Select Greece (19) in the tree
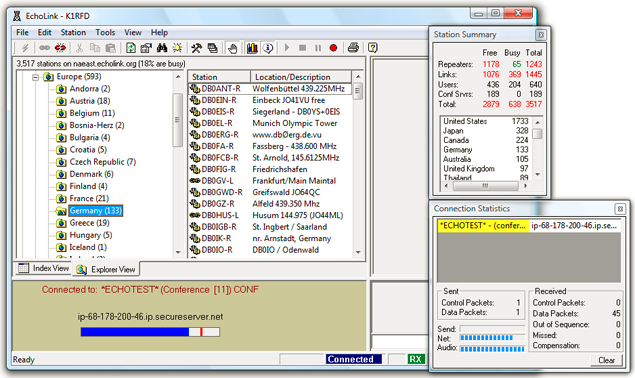The height and width of the screenshot is (378, 635). [x=89, y=223]
